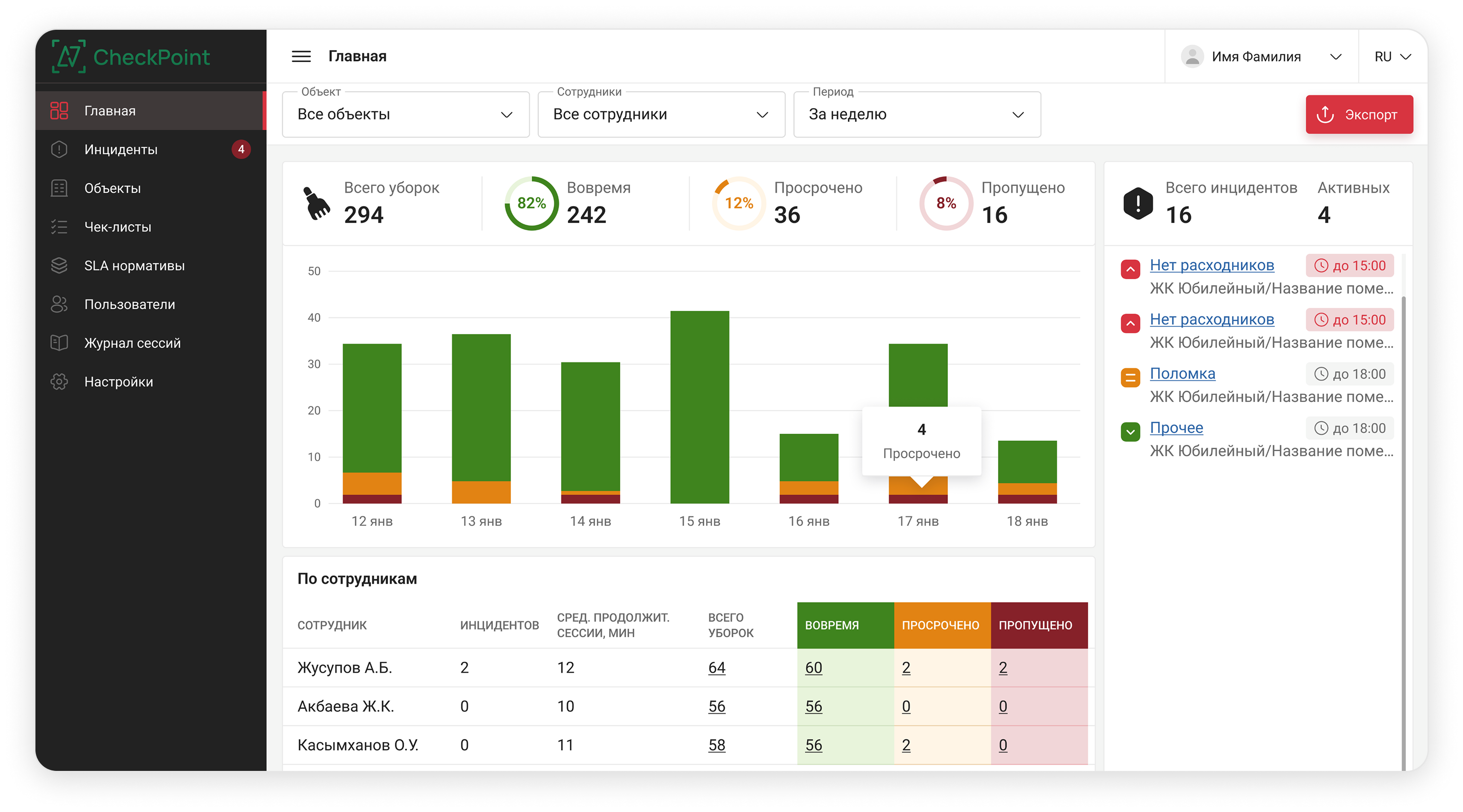
Task: Click the ИНЦИДЕНТОВ column header
Action: coord(499,624)
